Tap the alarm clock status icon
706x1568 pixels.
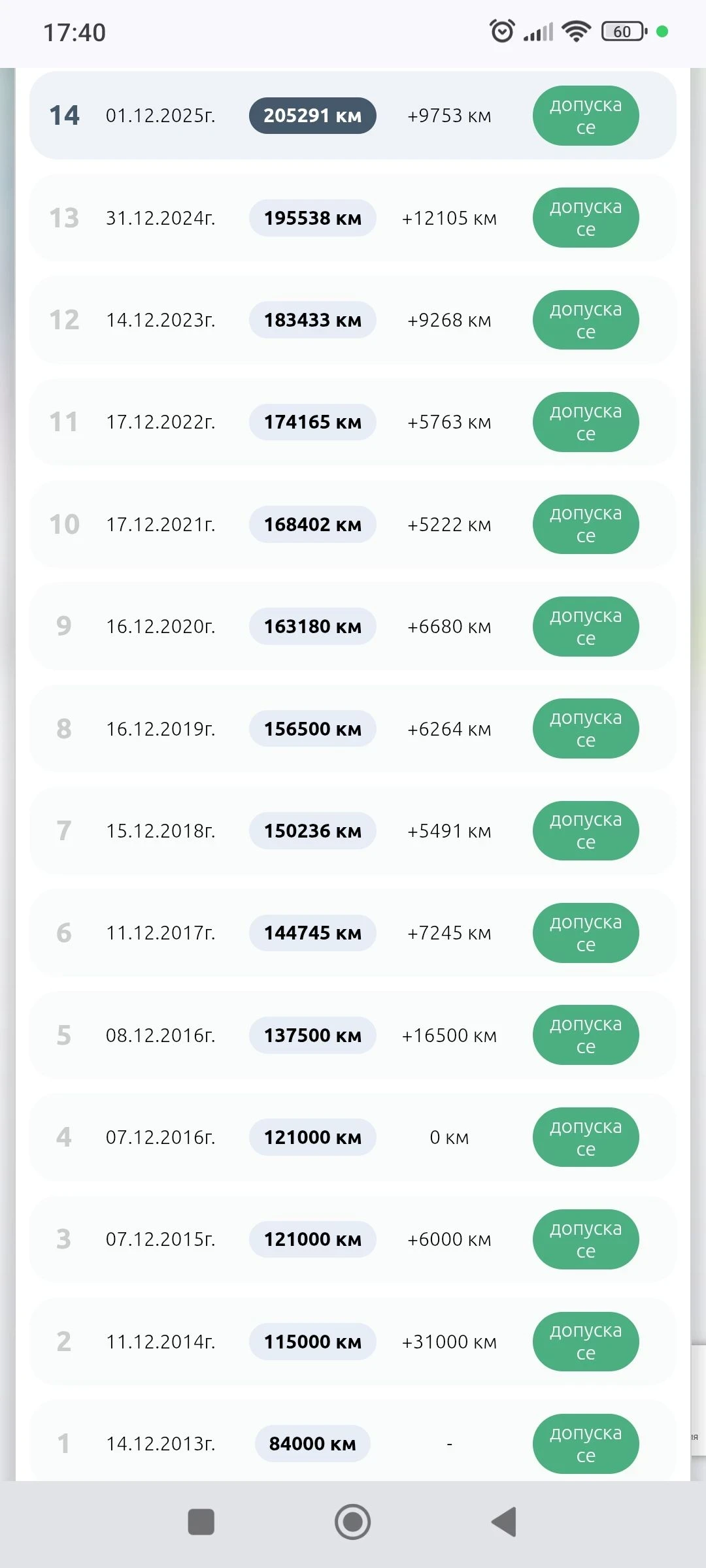[x=502, y=31]
